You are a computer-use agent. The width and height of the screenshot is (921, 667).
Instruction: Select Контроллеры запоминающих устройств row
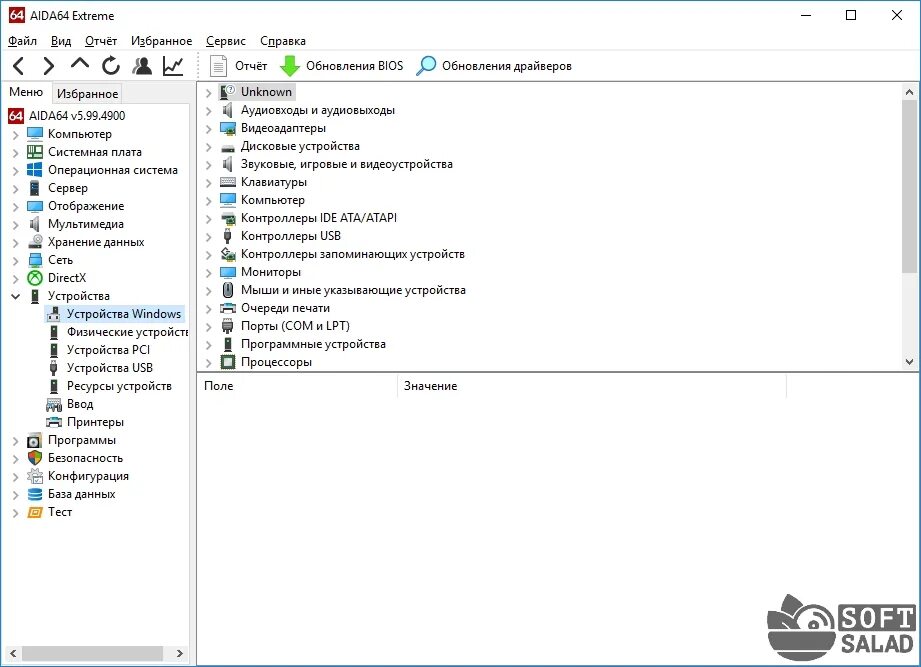(x=352, y=254)
